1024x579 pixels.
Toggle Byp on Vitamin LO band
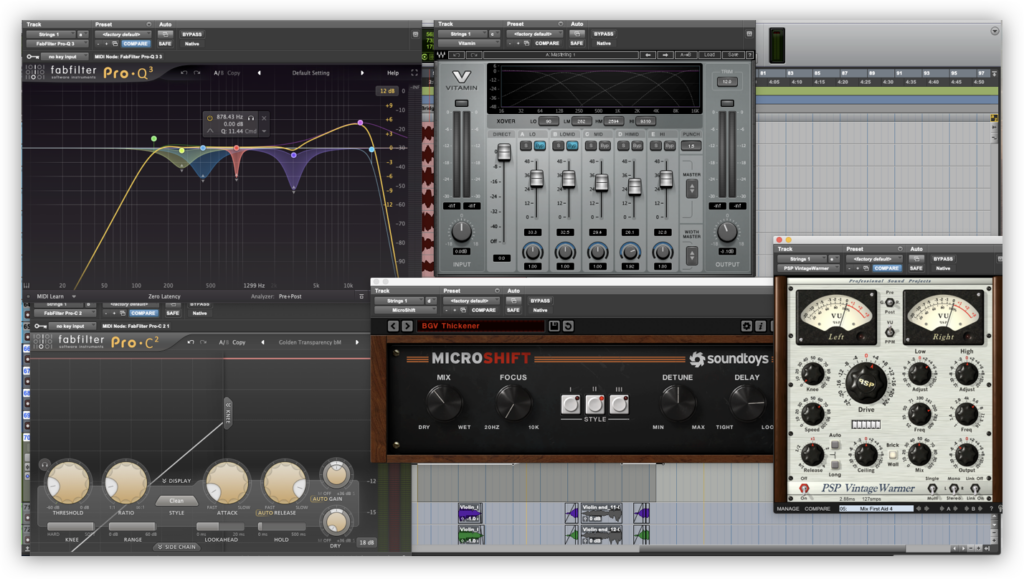click(540, 146)
